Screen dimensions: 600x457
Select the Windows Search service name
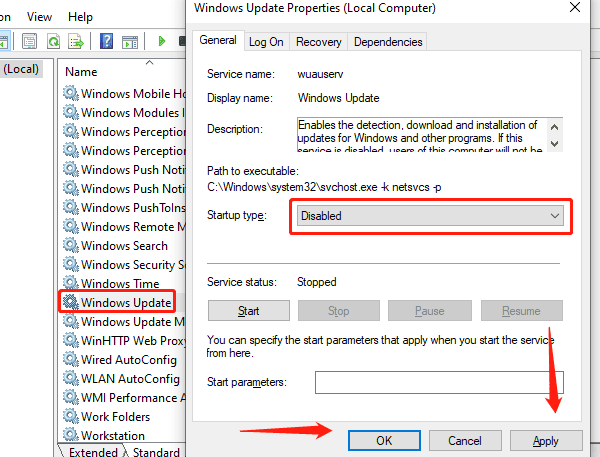[124, 245]
